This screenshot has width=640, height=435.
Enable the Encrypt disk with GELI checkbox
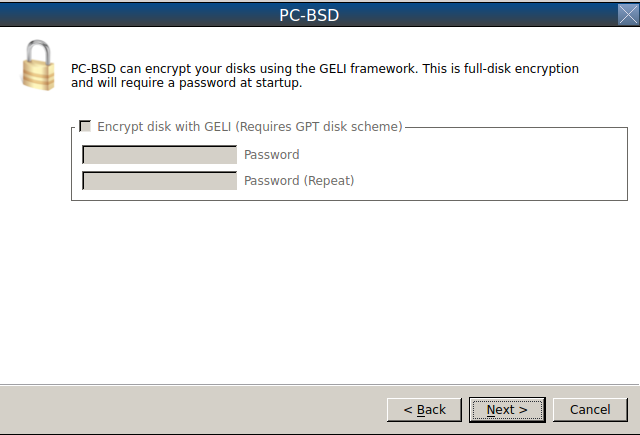coord(85,126)
